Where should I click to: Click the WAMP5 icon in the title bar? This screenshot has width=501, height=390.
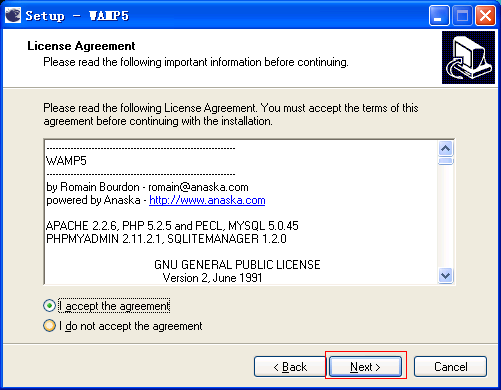[13, 15]
